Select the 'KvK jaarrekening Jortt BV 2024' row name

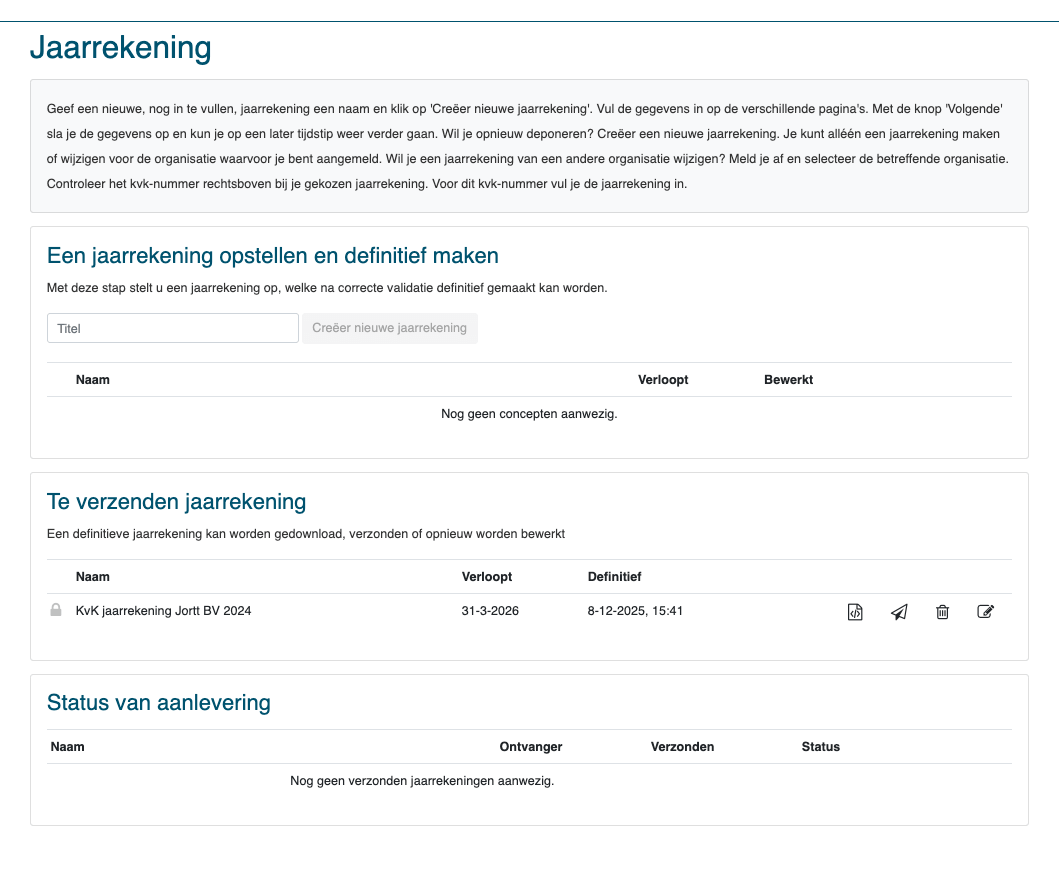tap(163, 611)
